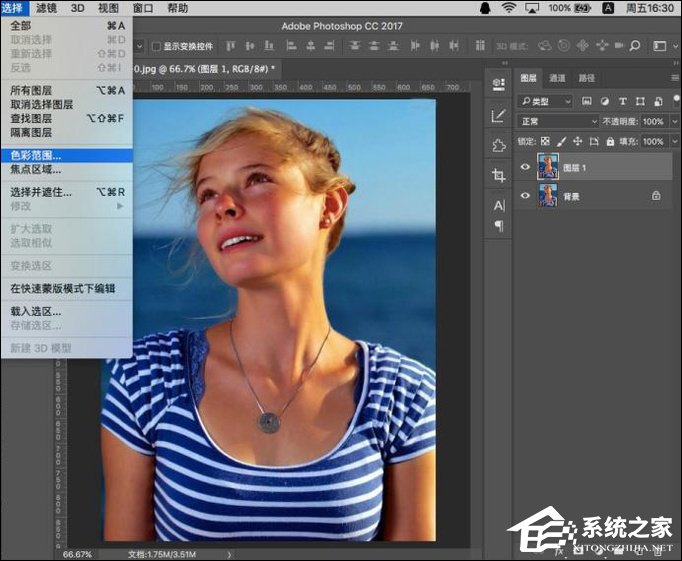The height and width of the screenshot is (561, 682).
Task: Click Select and Mask menu entry
Action: 41,192
